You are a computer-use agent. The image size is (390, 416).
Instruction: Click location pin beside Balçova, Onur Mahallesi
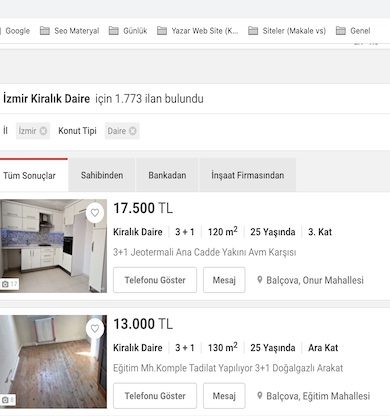[260, 280]
